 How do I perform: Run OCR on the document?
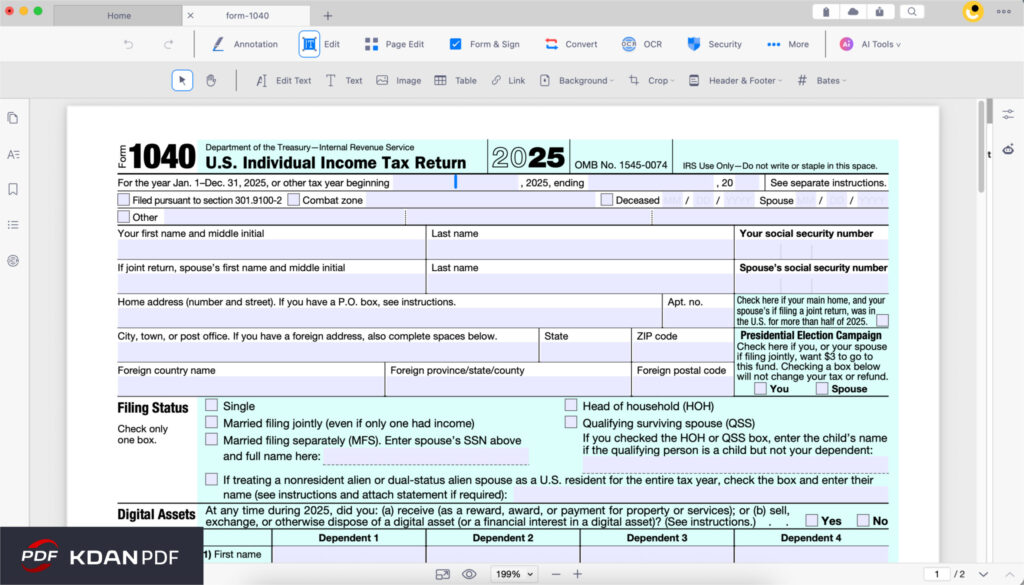[x=641, y=44]
